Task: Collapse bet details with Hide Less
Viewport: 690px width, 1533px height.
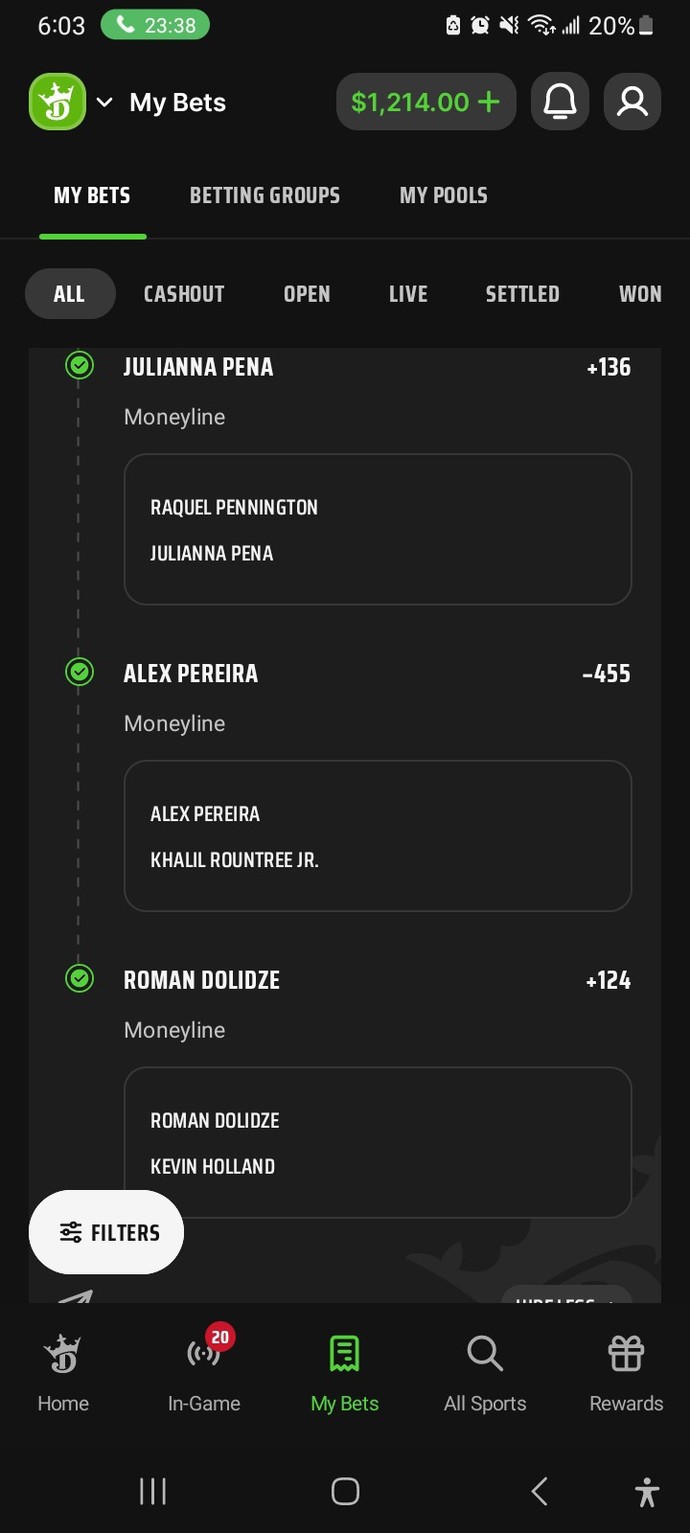Action: coord(566,1295)
